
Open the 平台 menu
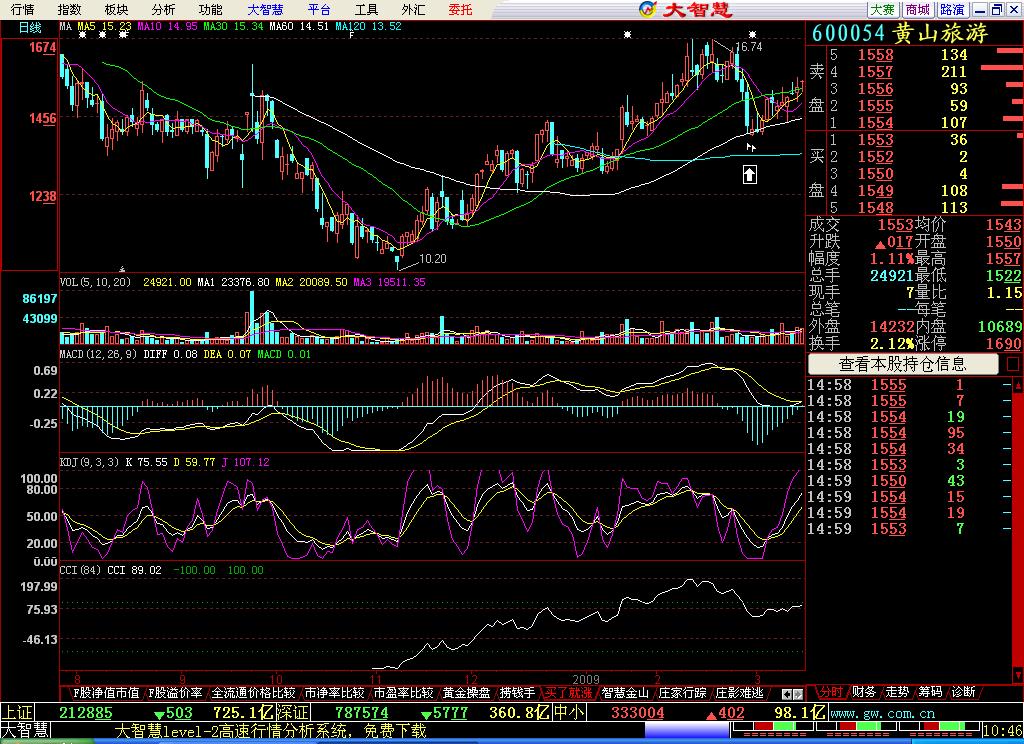click(x=319, y=10)
